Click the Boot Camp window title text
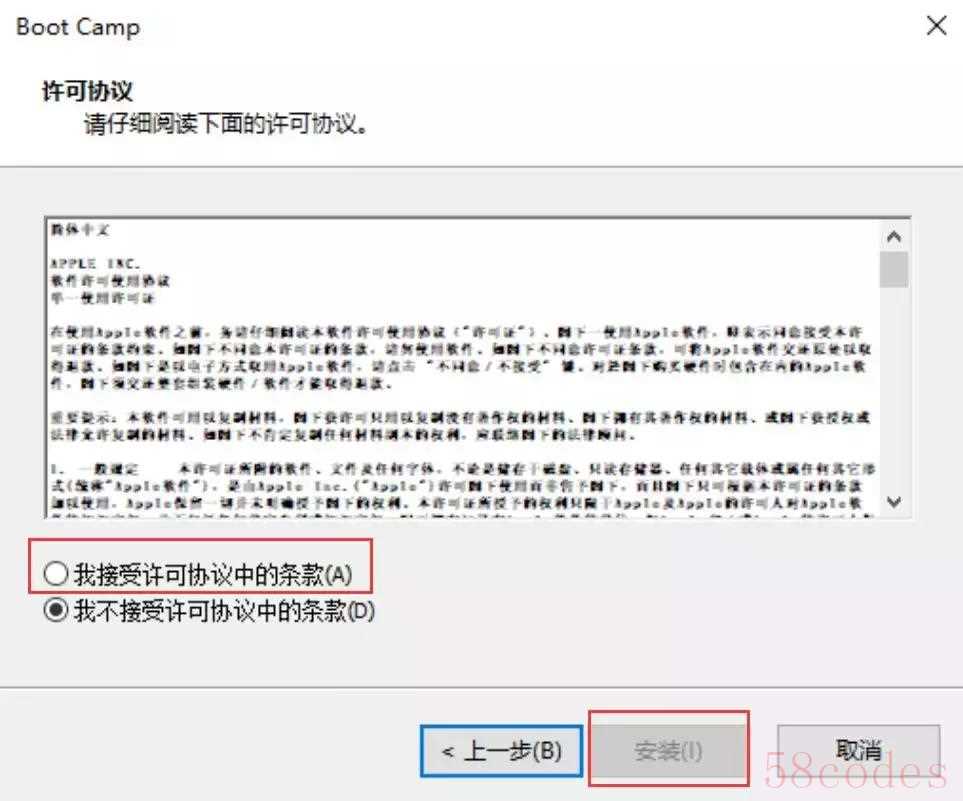963x801 pixels. coord(78,27)
